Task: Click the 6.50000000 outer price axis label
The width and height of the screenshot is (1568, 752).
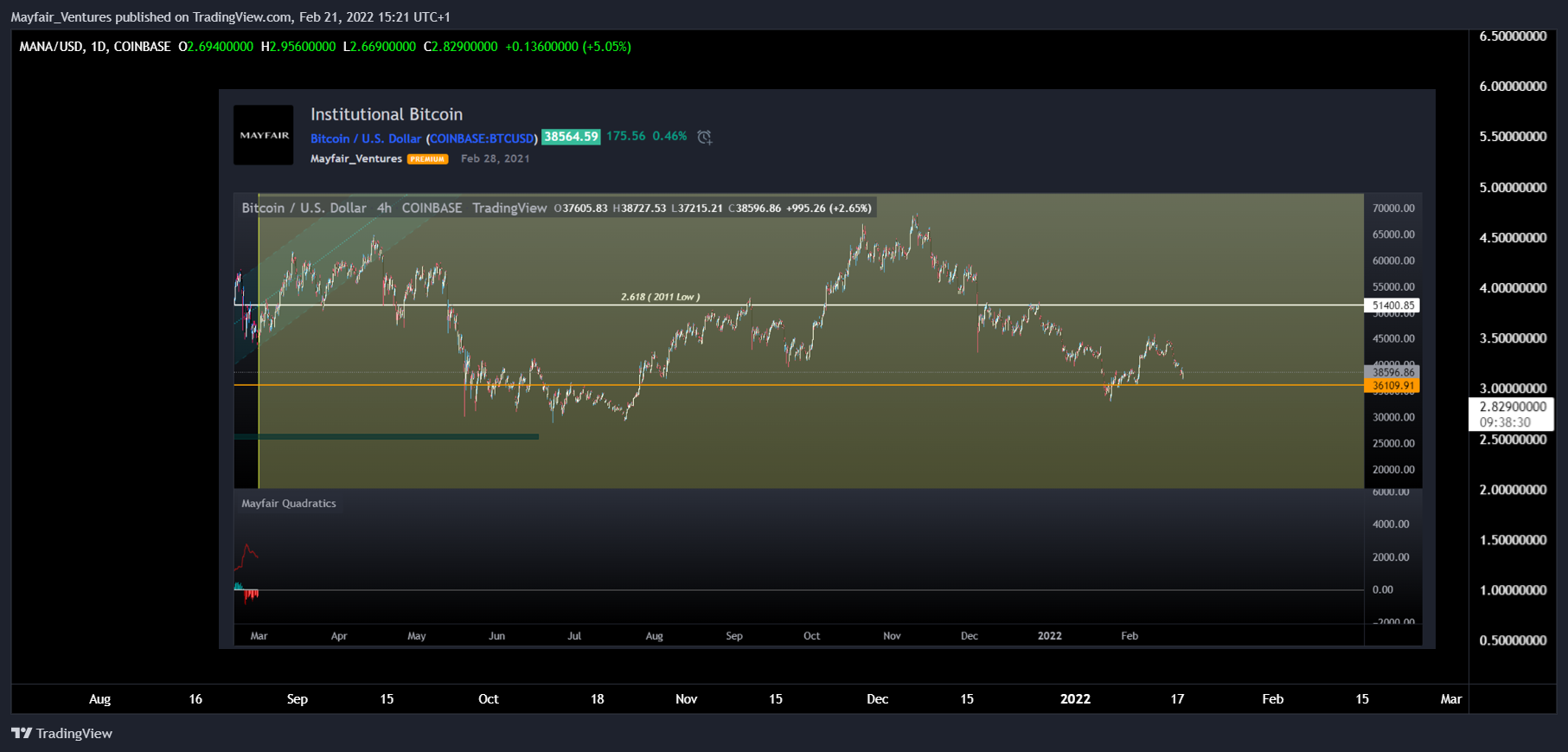Action: click(1513, 36)
